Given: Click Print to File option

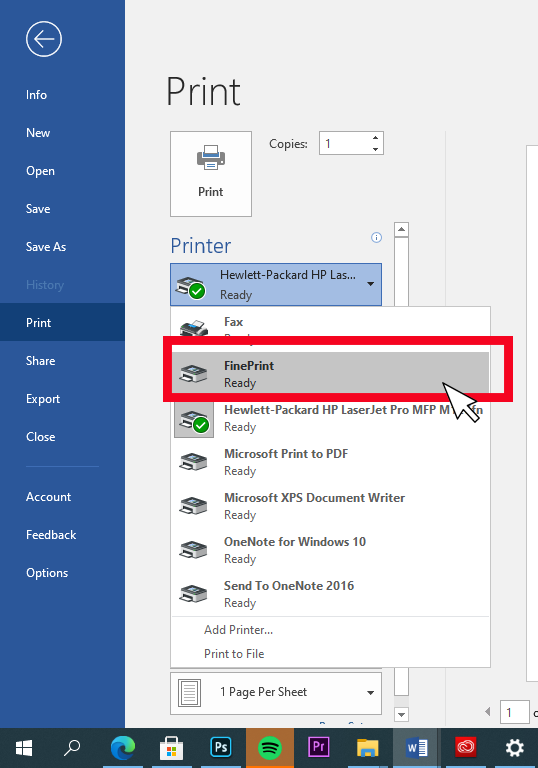Looking at the screenshot, I should point(234,653).
